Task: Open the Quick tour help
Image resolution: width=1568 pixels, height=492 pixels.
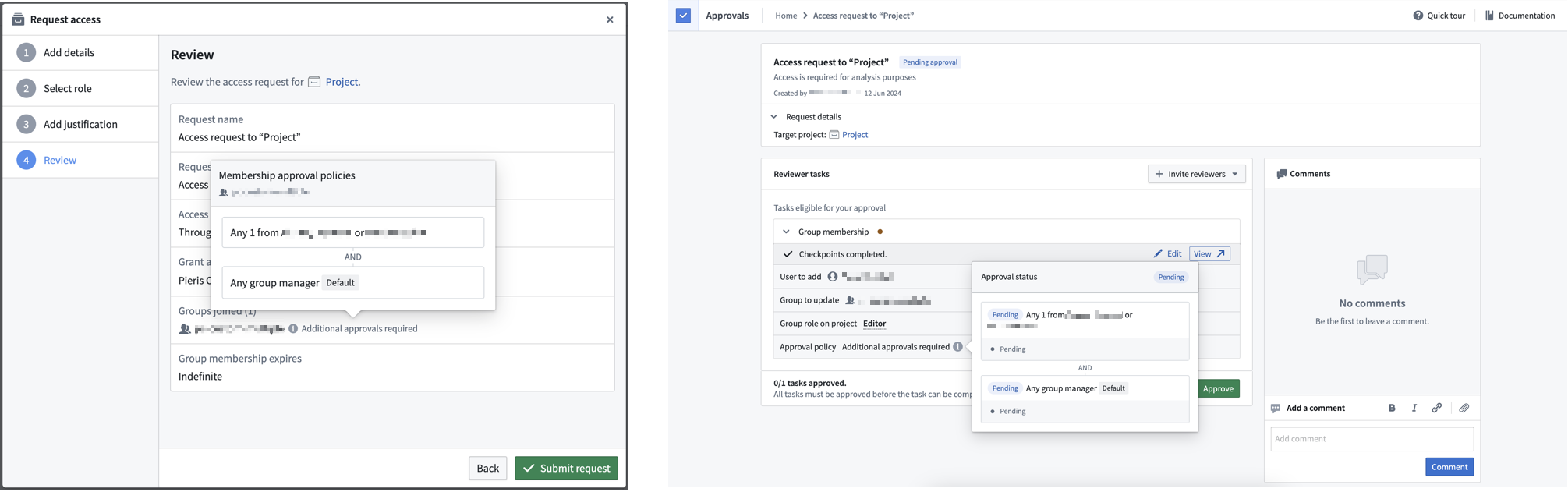Action: (1439, 16)
